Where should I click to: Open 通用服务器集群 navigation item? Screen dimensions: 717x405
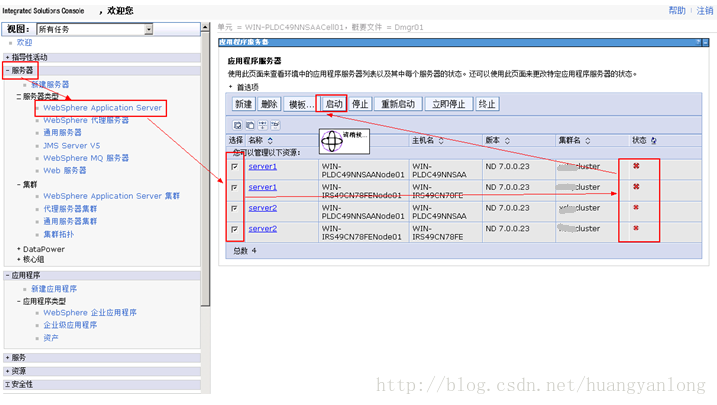pyautogui.click(x=70, y=221)
